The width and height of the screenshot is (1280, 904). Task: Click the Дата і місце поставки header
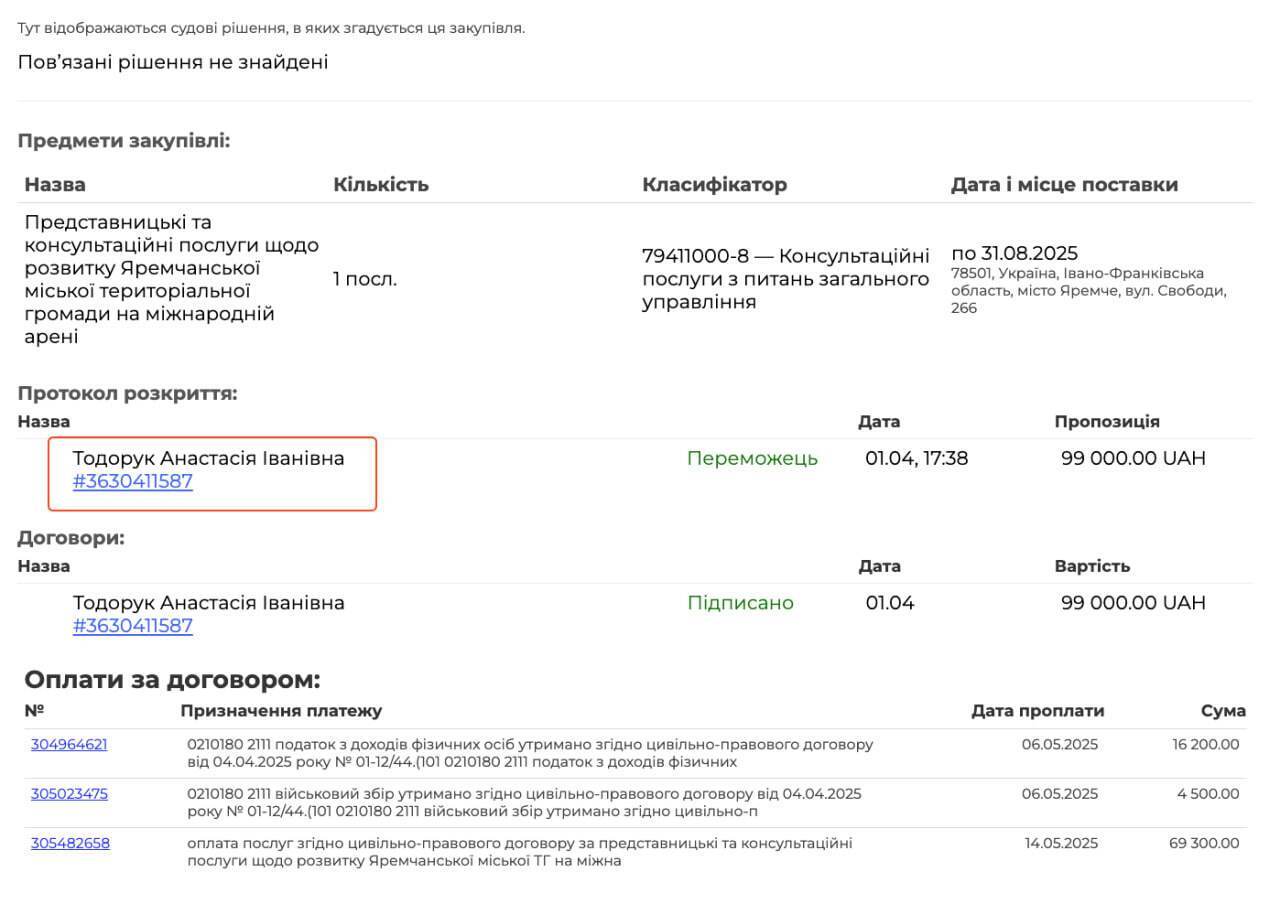[x=1064, y=185]
